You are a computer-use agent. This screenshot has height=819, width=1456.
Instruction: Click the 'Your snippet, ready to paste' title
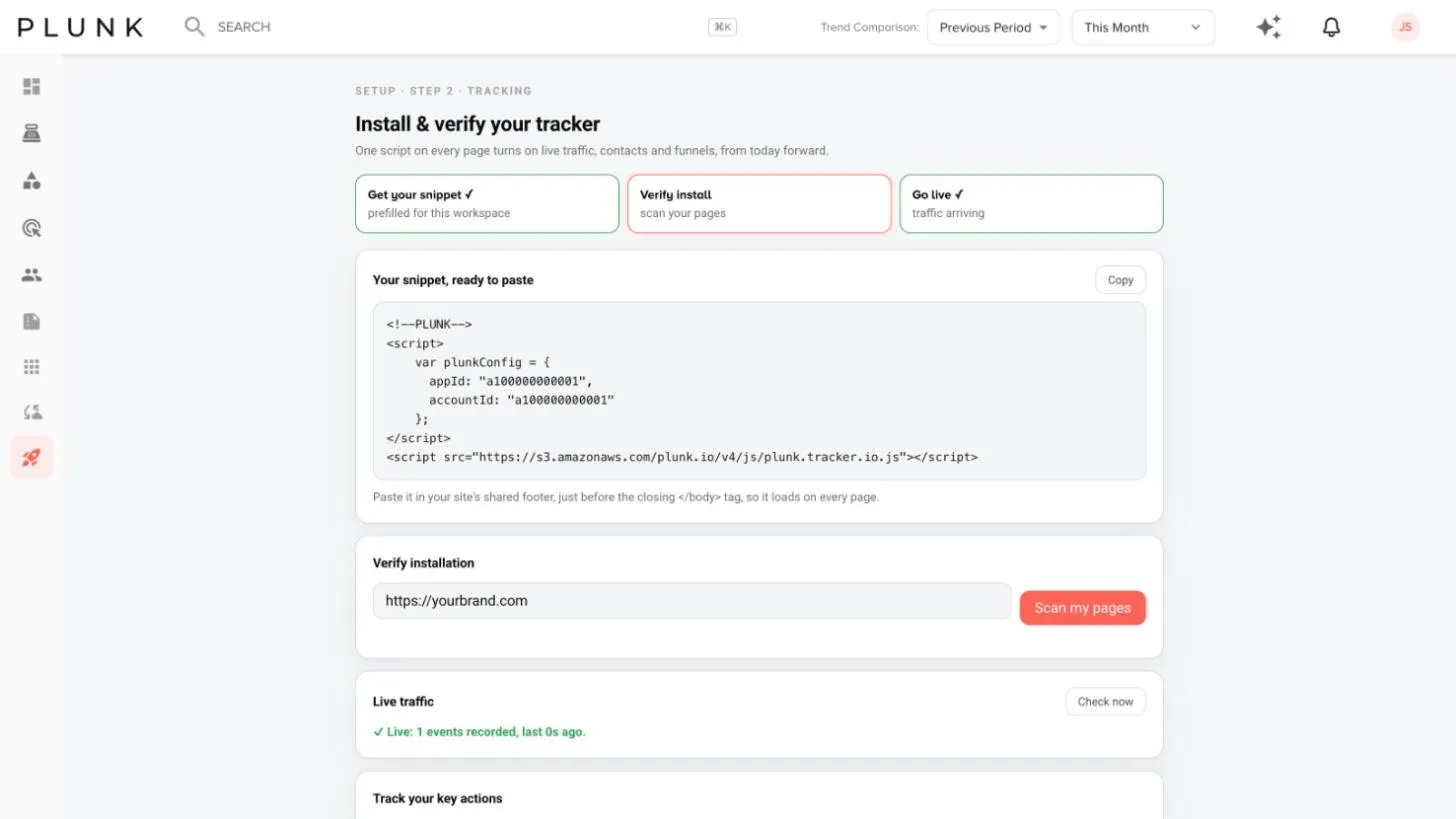tap(453, 280)
